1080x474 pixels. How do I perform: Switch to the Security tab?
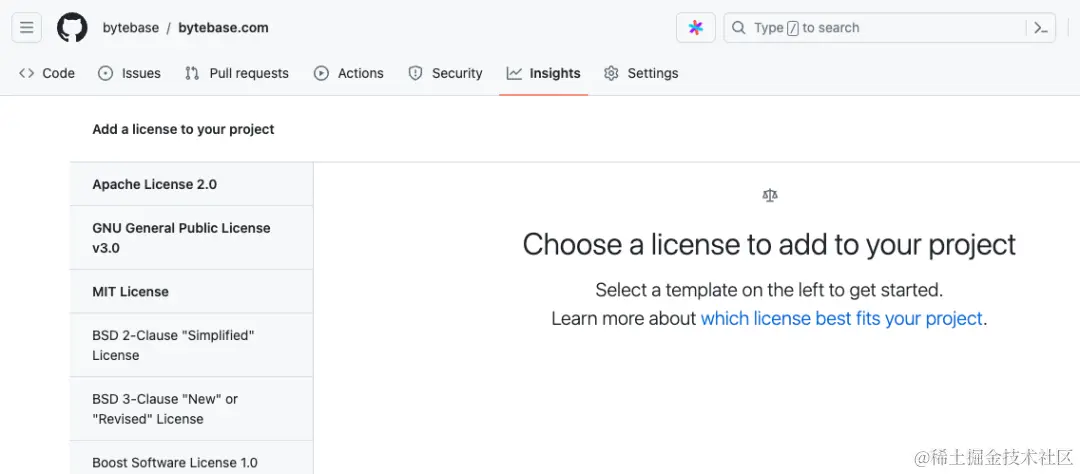point(445,73)
